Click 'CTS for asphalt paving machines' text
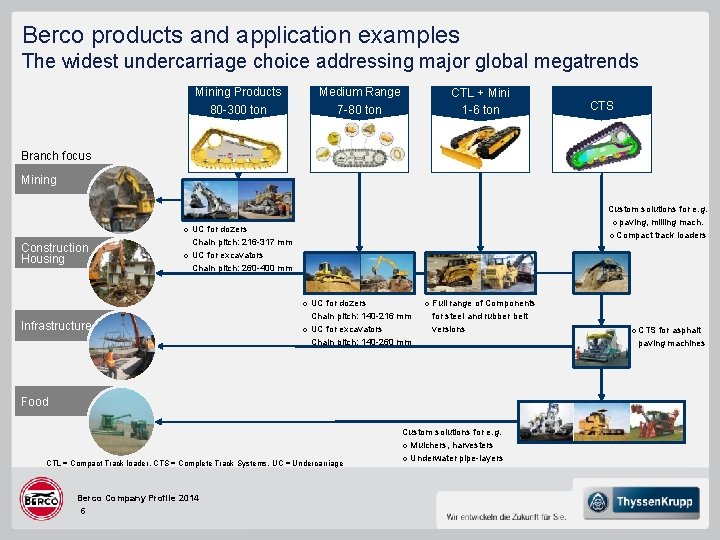 click(671, 337)
